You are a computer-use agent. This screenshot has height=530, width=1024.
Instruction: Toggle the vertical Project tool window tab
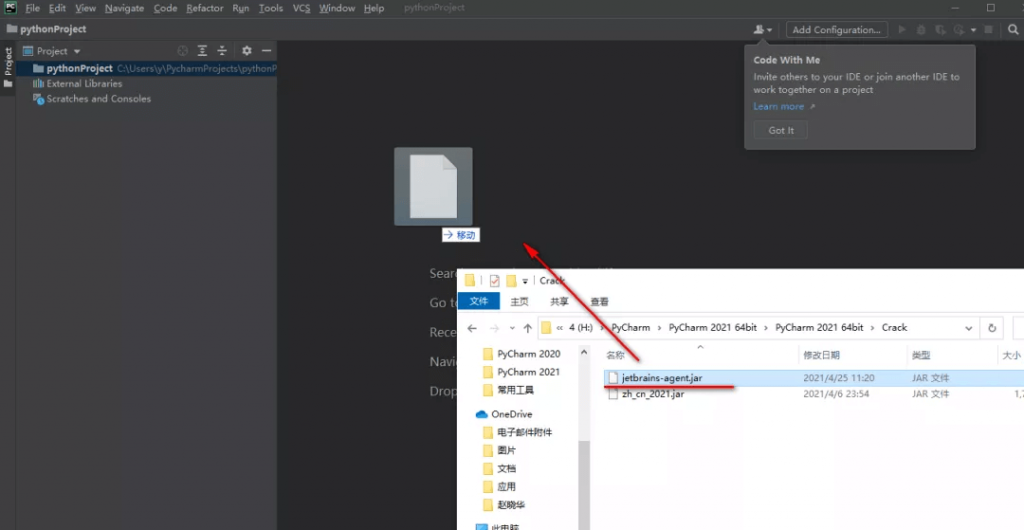[8, 61]
